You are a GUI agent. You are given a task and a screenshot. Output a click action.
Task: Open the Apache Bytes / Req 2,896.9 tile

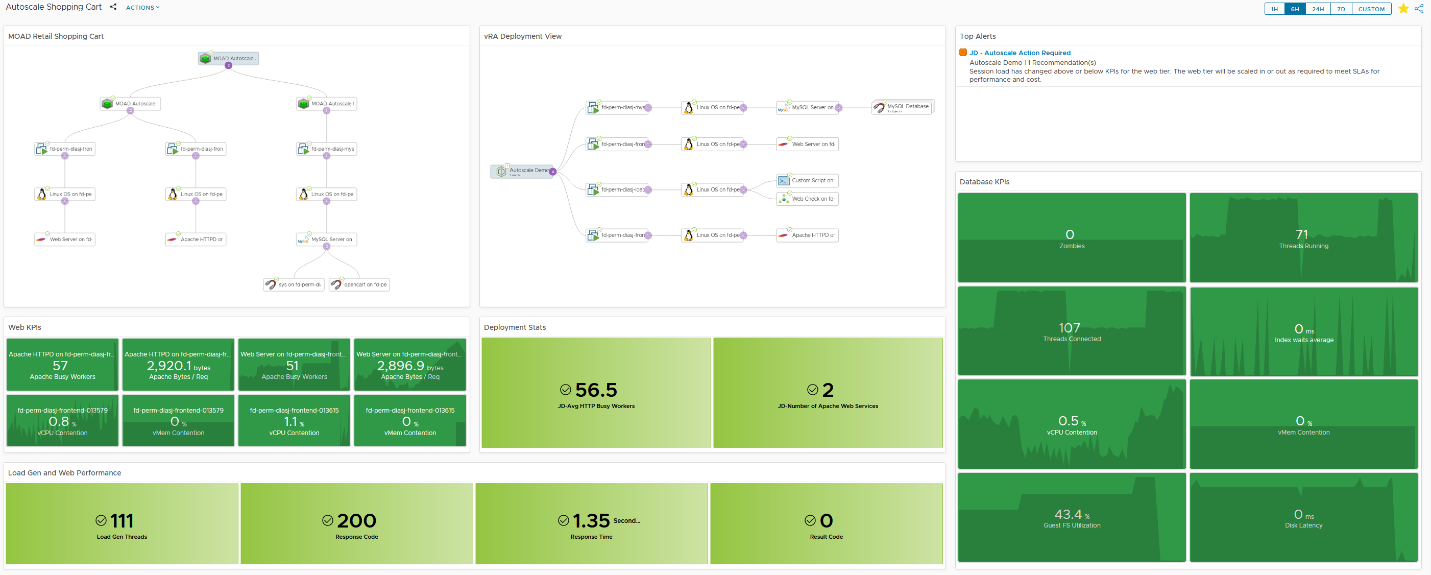point(410,365)
